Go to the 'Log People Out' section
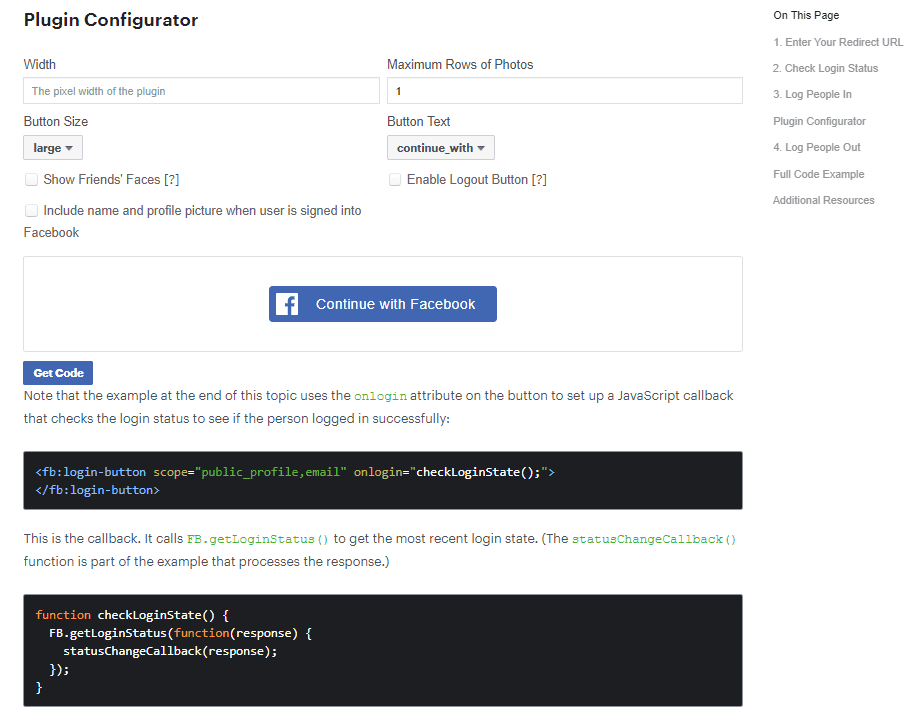 coord(816,147)
